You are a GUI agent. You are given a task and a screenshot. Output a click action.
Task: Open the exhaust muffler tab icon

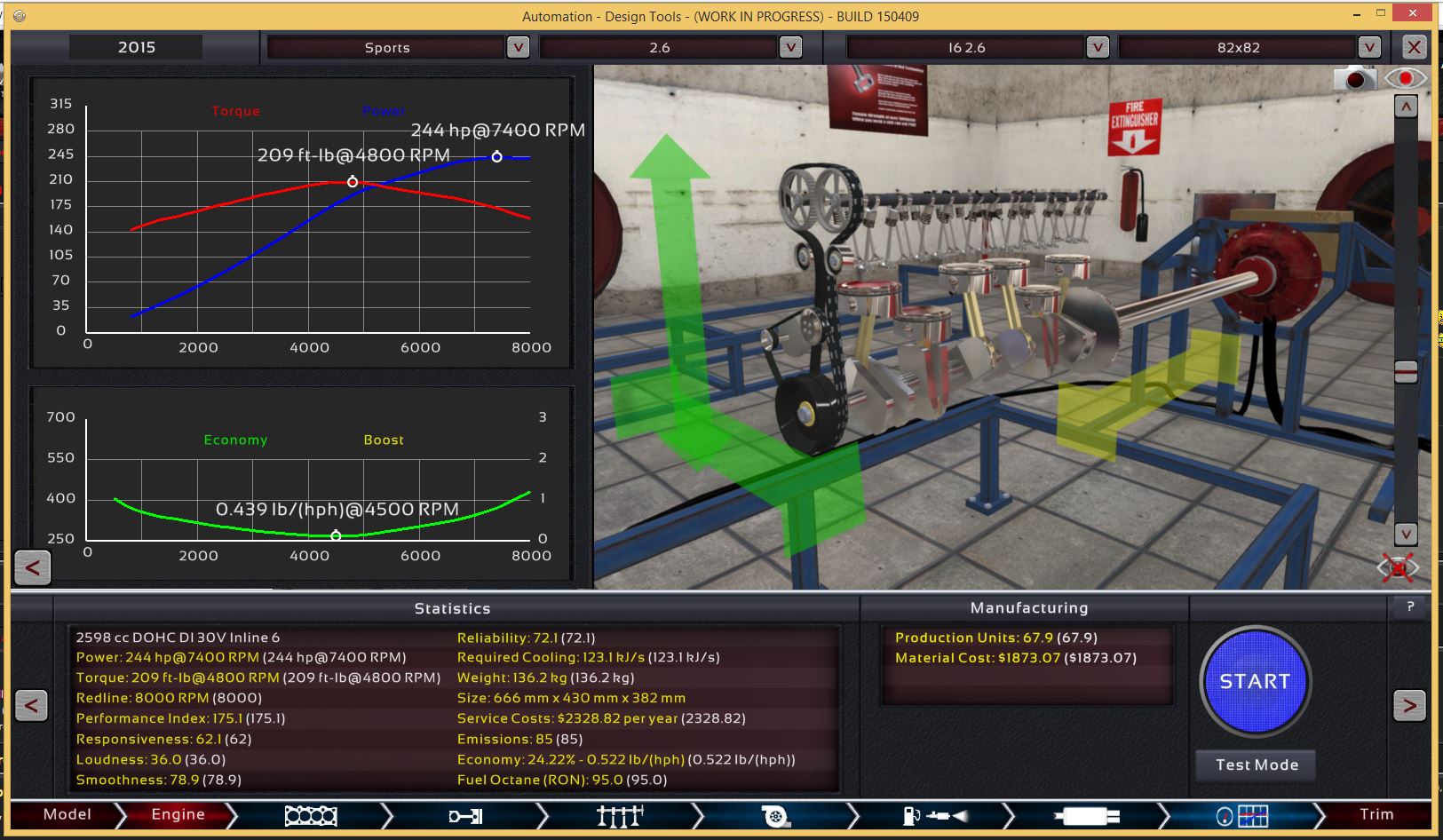pyautogui.click(x=1087, y=815)
